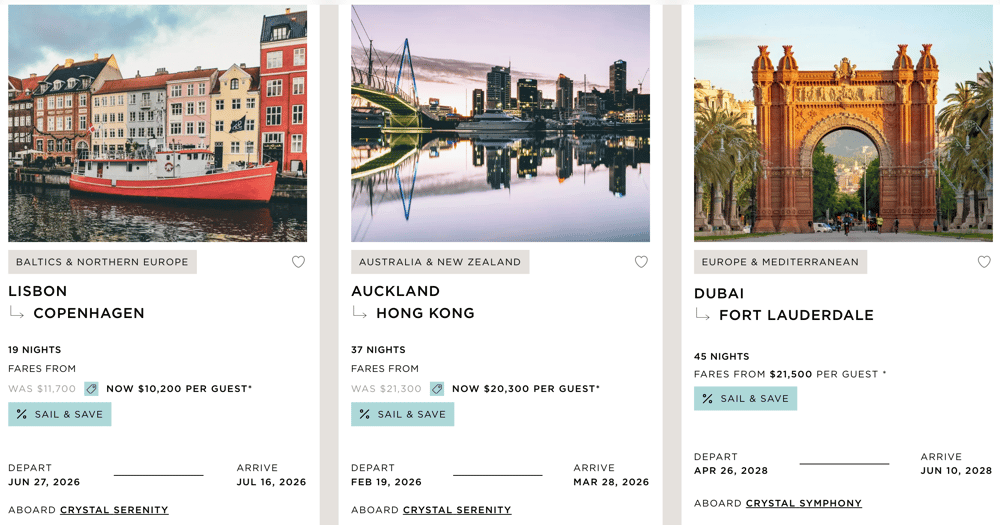The height and width of the screenshot is (525, 1000).
Task: Click percent icon in Lisbon Sail & Save badge
Action: pyautogui.click(x=21, y=414)
